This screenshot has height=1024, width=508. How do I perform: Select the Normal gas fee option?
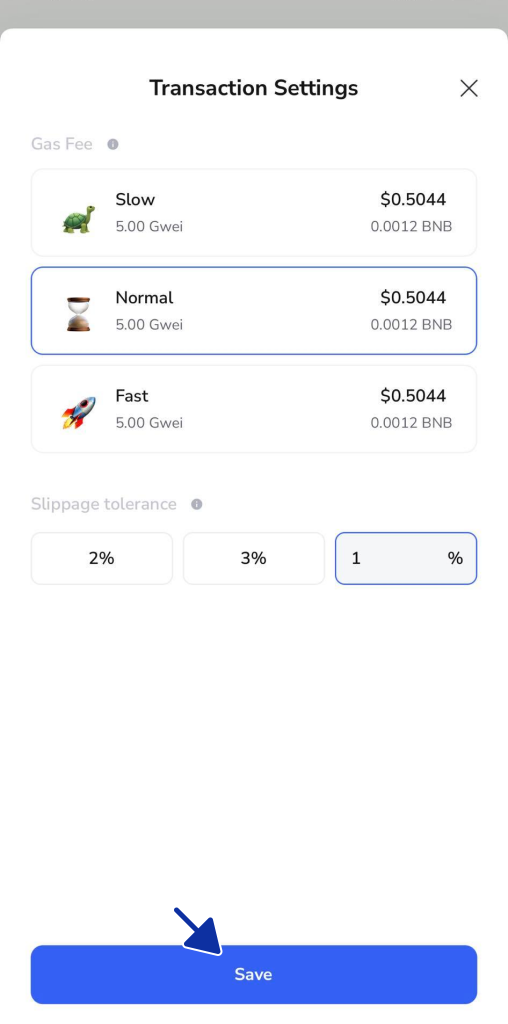[x=254, y=311]
